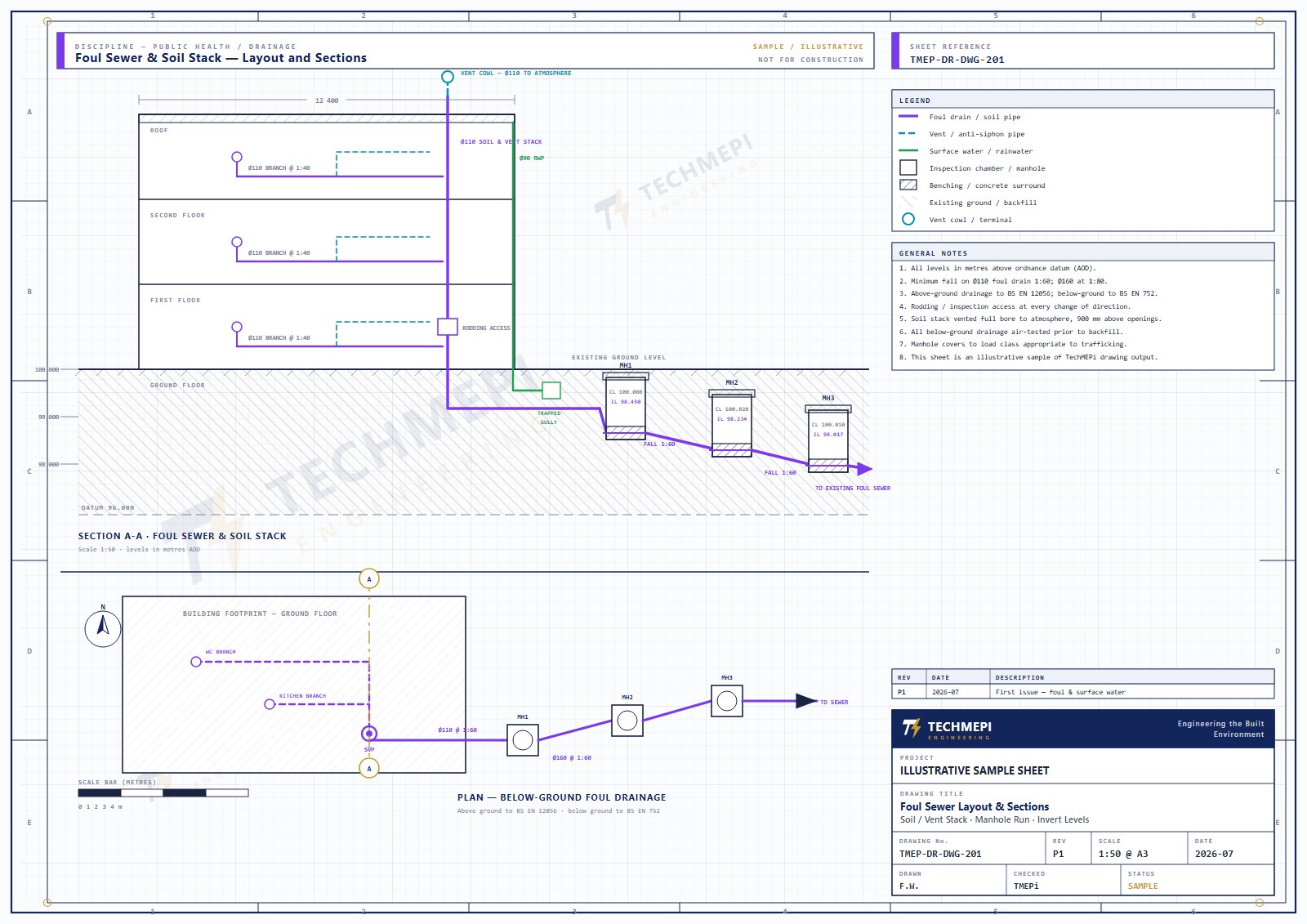
Task: Click the metres scale bar graphic
Action: pyautogui.click(x=163, y=792)
